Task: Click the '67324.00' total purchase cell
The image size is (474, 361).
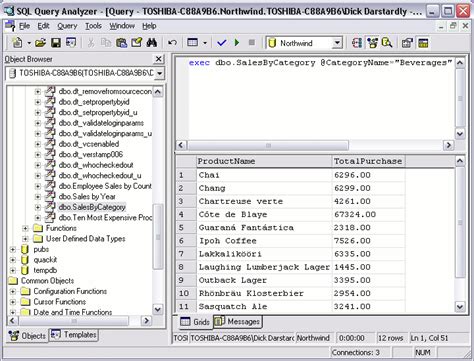Action: point(368,214)
